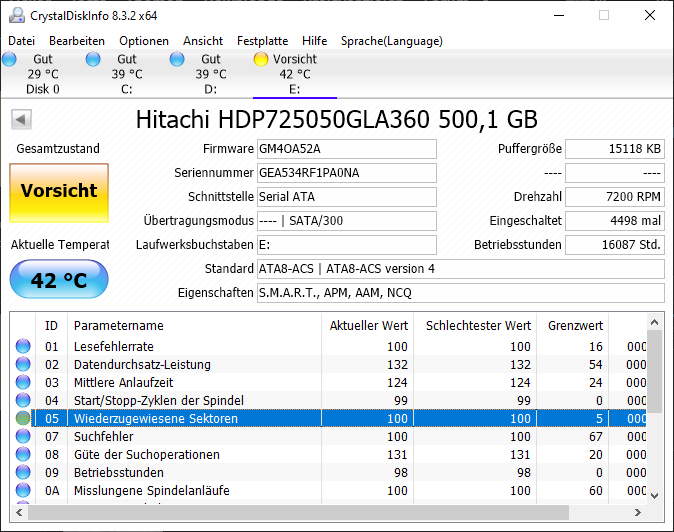
Task: Click the Schlechtester Wert column header
Action: click(475, 326)
